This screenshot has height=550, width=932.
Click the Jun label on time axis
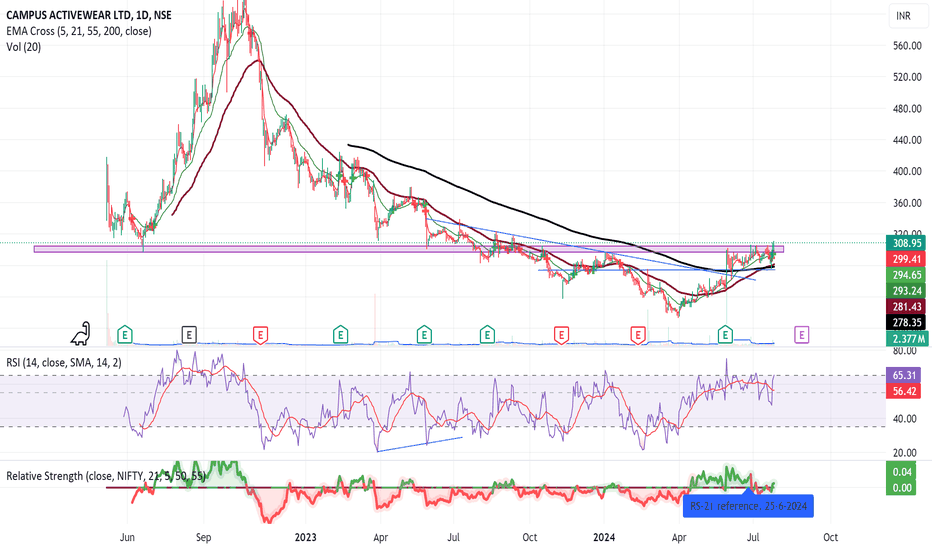(127, 537)
